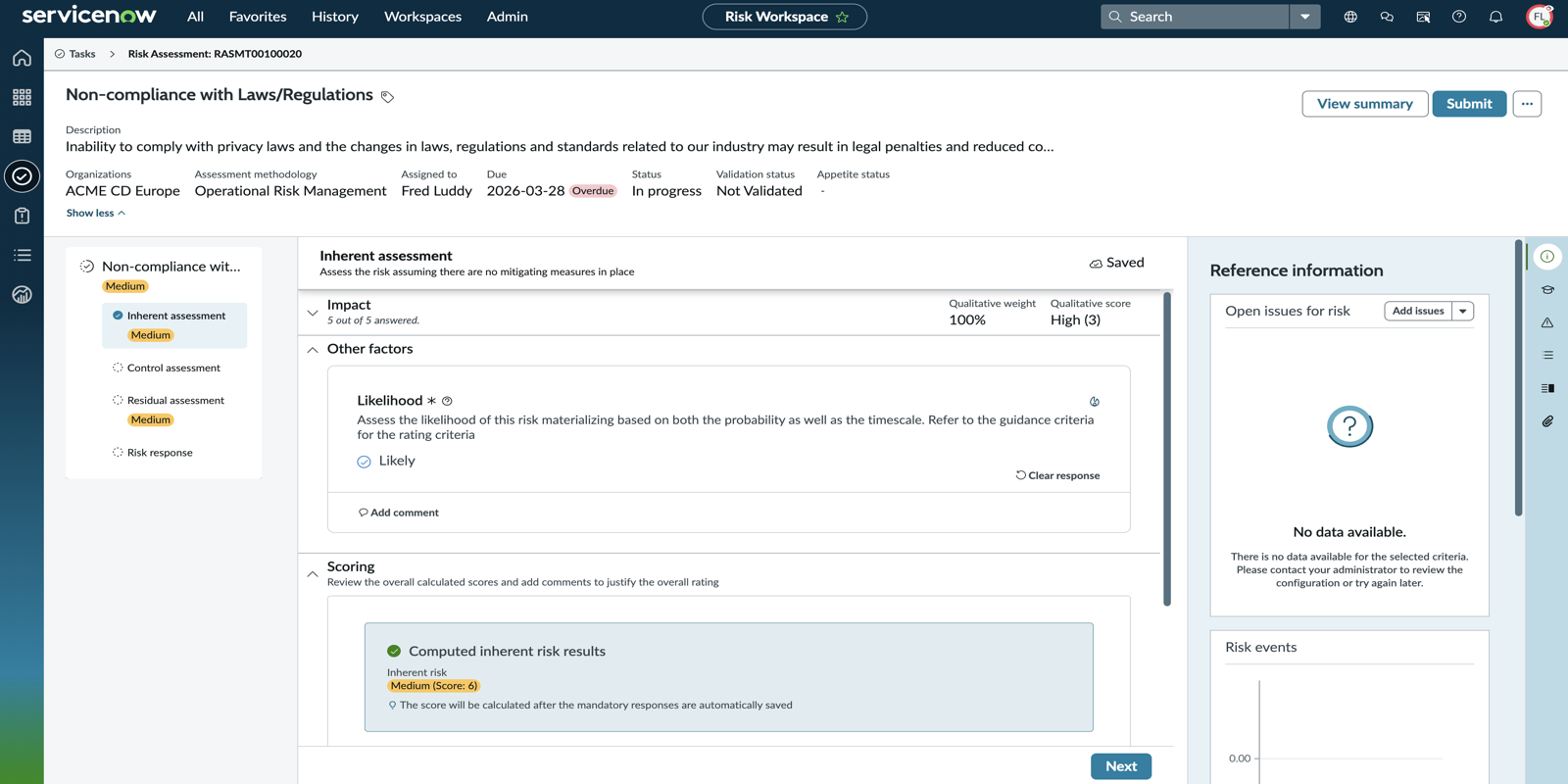Open the split-view right panel icon
1568x784 pixels.
point(1547,388)
